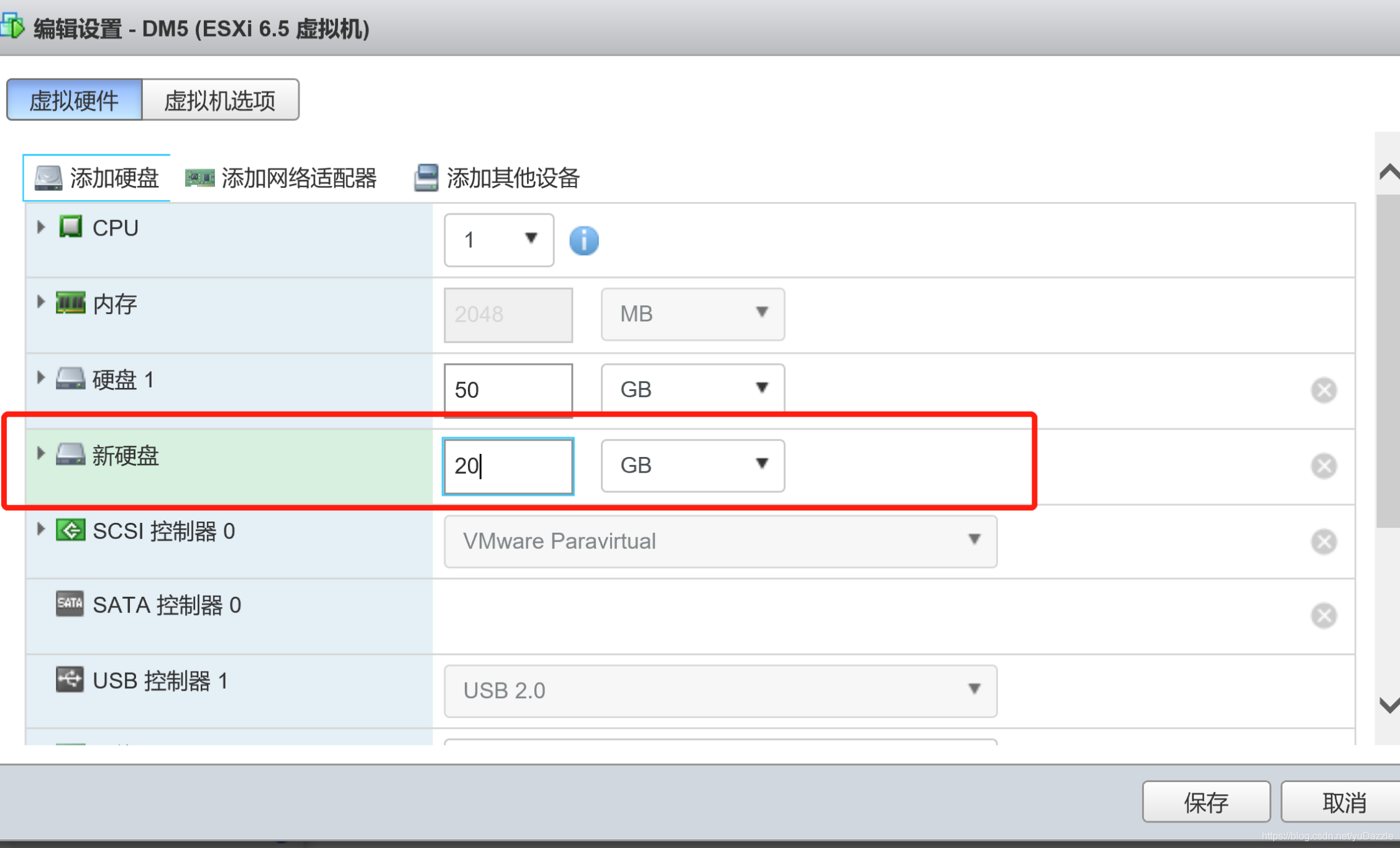
Task: Remove the new hard disk via X icon
Action: click(x=1324, y=466)
